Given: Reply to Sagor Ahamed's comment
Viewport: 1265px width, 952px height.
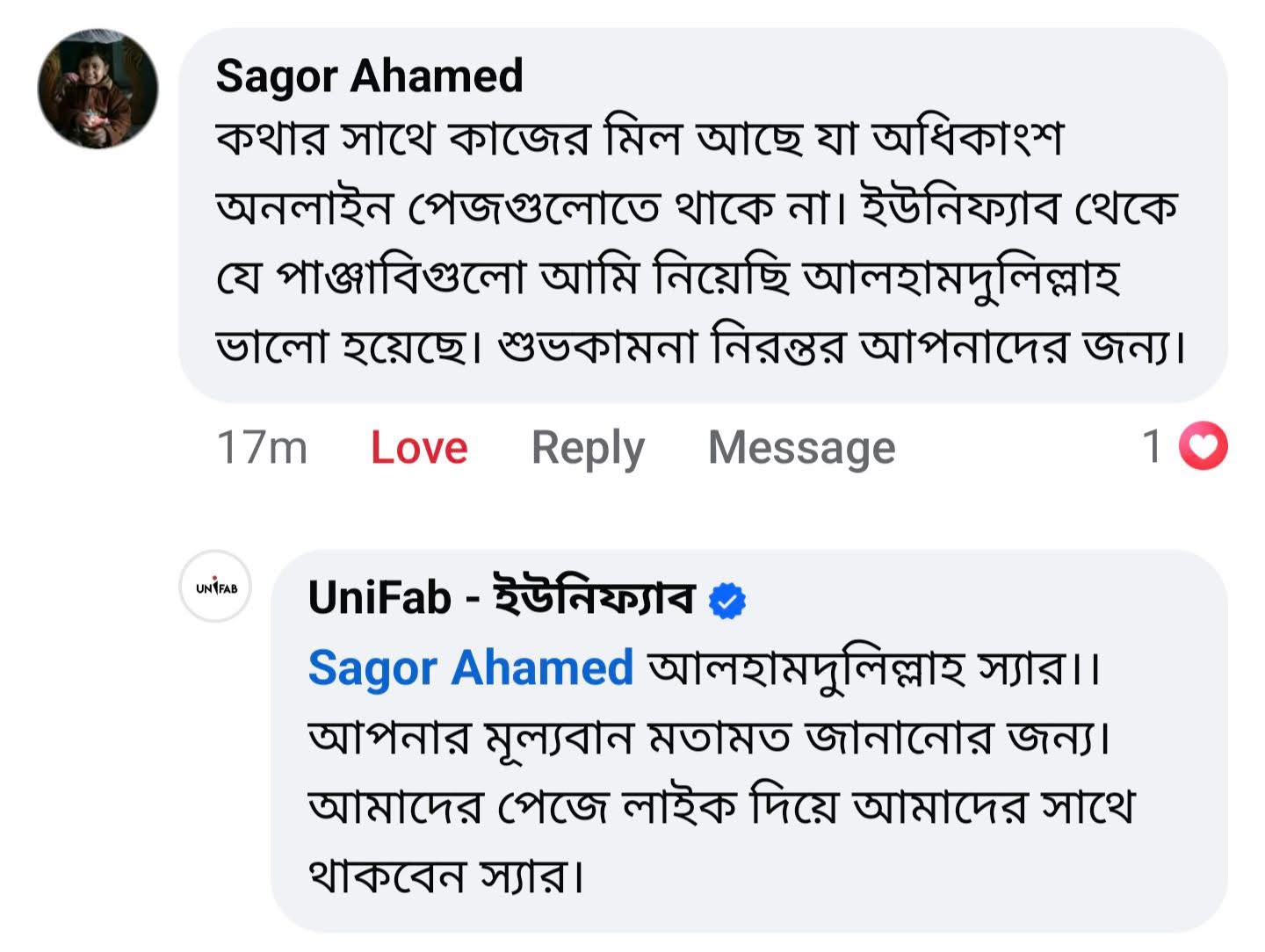Looking at the screenshot, I should point(588,450).
